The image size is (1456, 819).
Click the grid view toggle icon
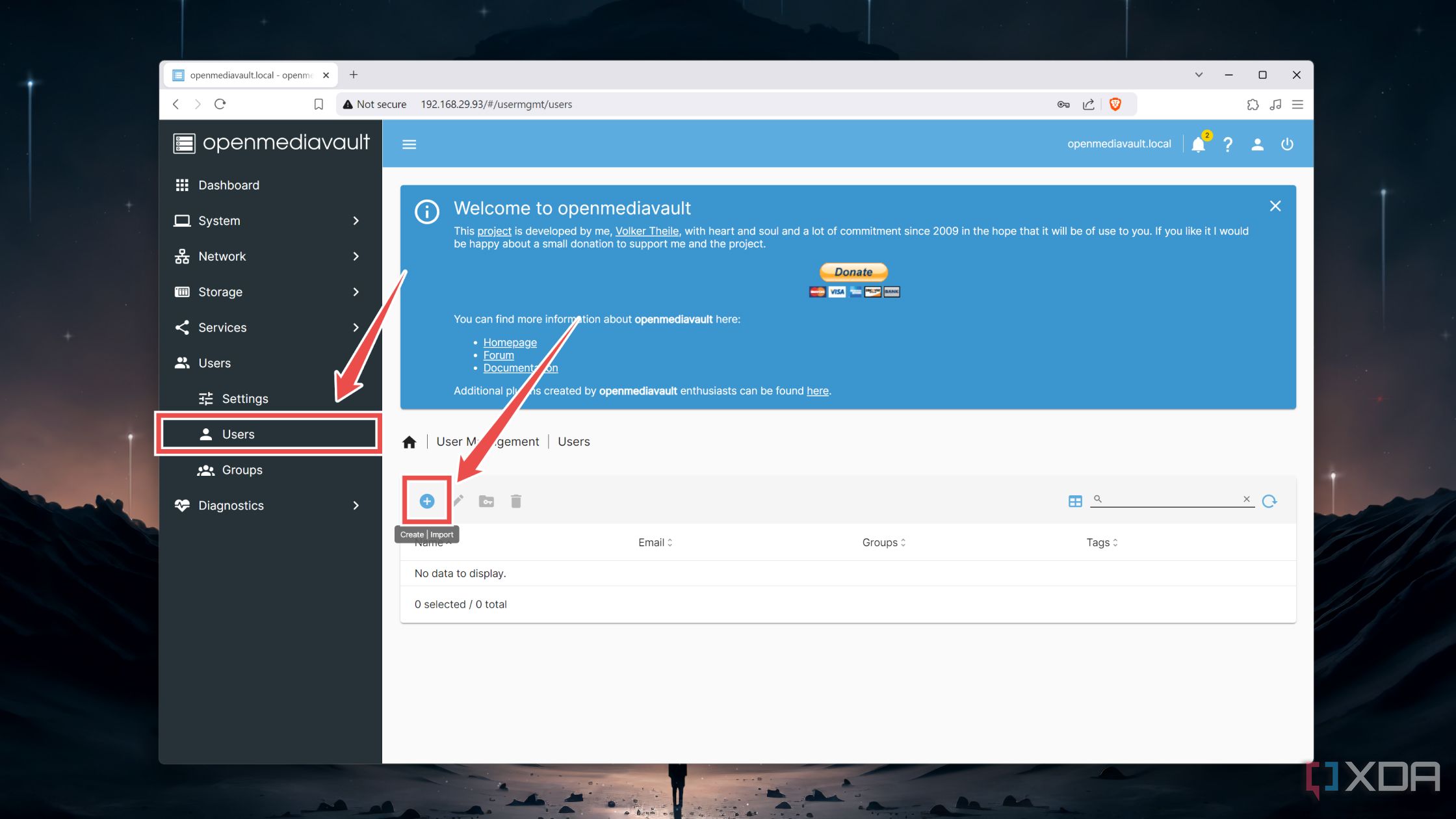coord(1076,500)
